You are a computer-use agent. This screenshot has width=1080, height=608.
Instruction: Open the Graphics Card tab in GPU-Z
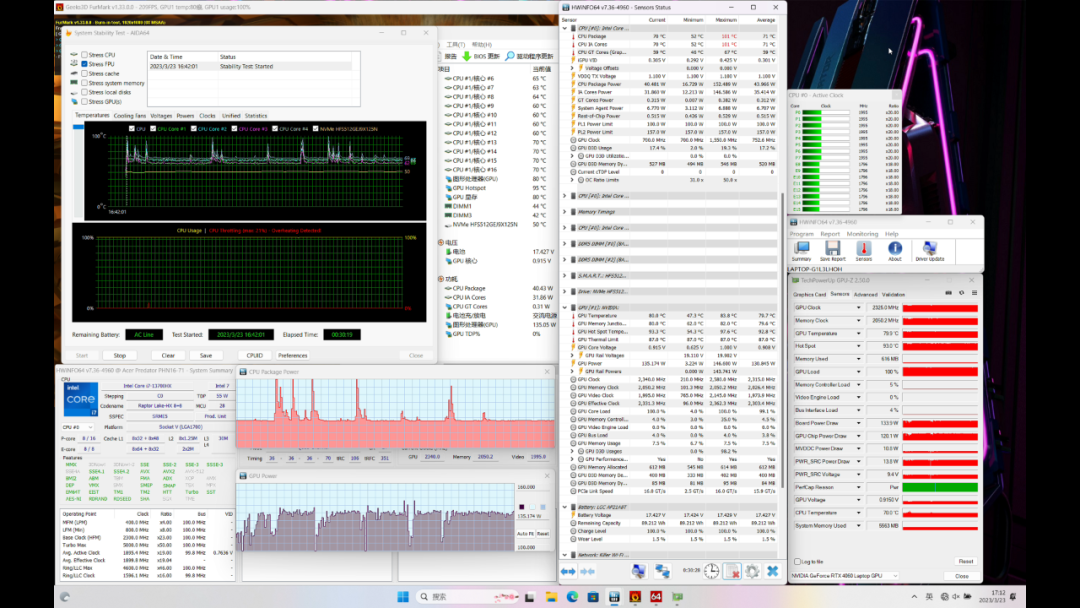[x=809, y=294]
